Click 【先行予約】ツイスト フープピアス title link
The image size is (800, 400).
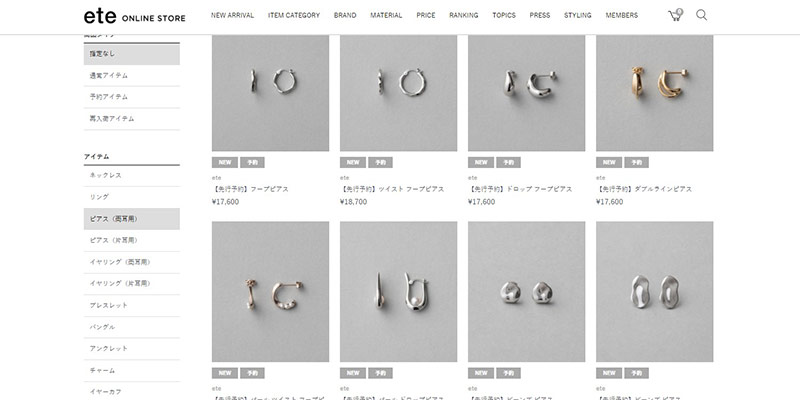(392, 189)
